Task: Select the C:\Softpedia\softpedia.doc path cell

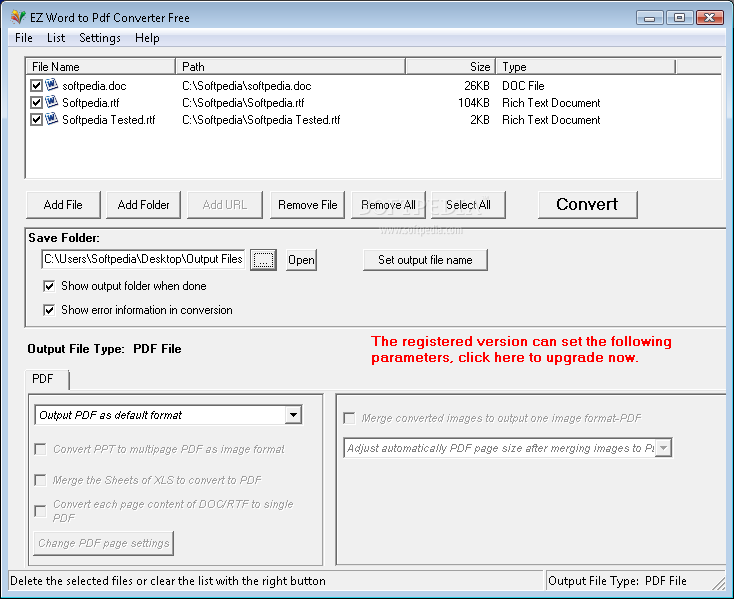Action: pyautogui.click(x=247, y=86)
